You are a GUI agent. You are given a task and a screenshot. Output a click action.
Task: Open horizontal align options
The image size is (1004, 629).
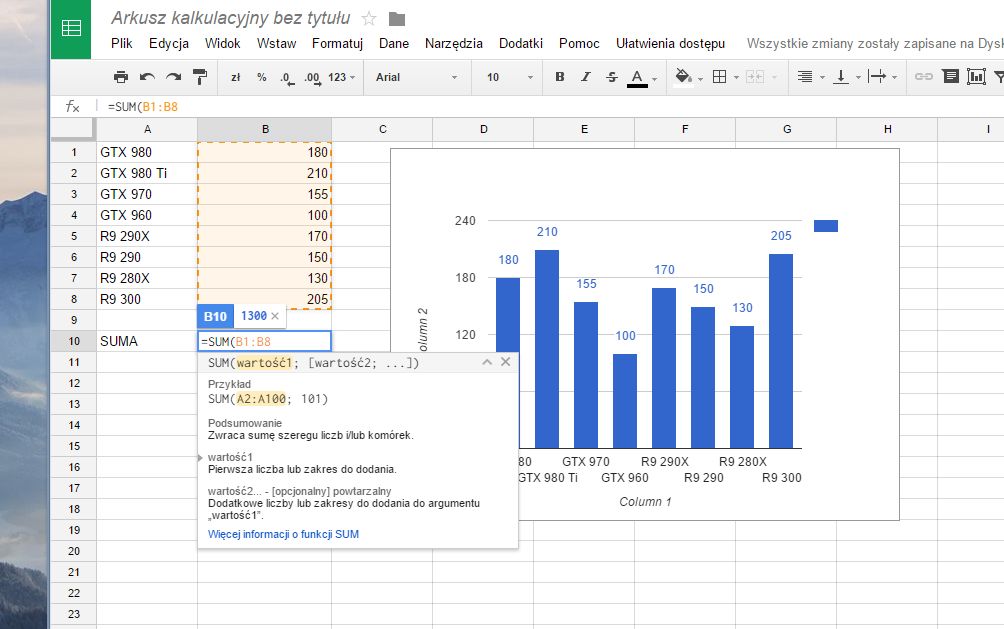coord(805,77)
